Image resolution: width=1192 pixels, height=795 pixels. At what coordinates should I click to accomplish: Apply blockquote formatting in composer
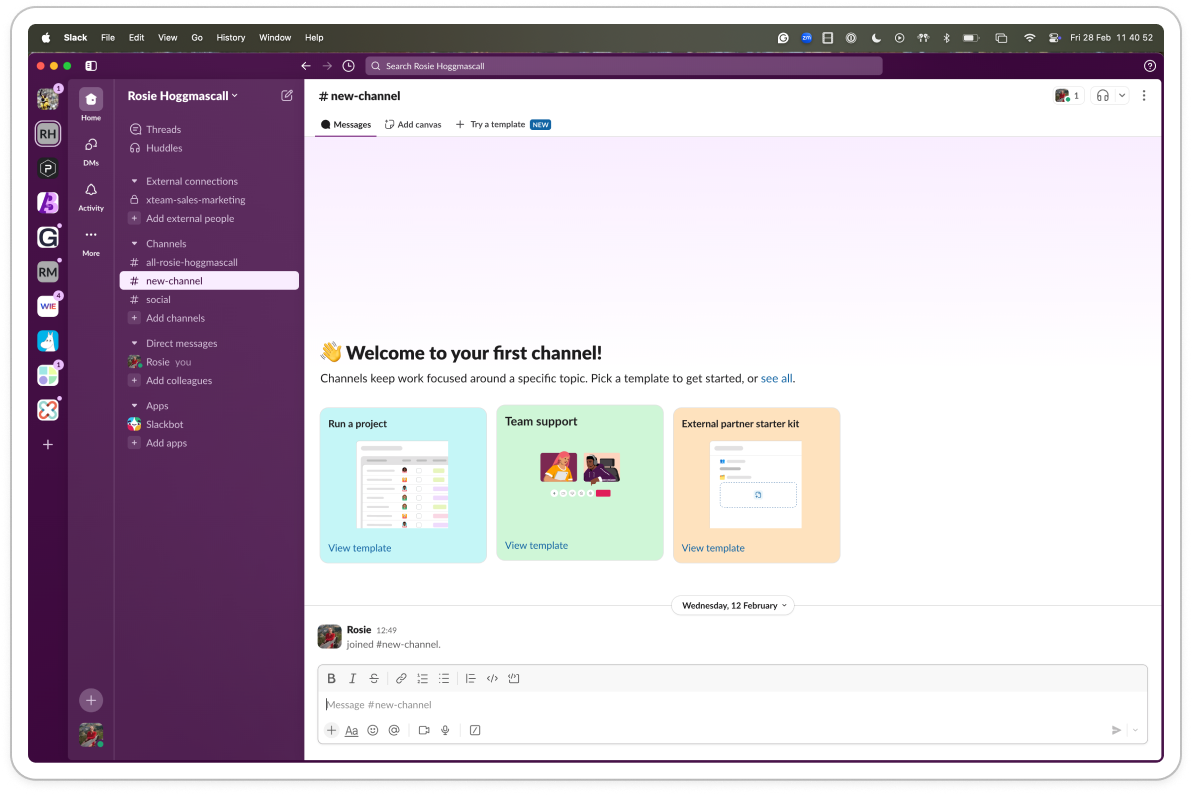point(471,679)
